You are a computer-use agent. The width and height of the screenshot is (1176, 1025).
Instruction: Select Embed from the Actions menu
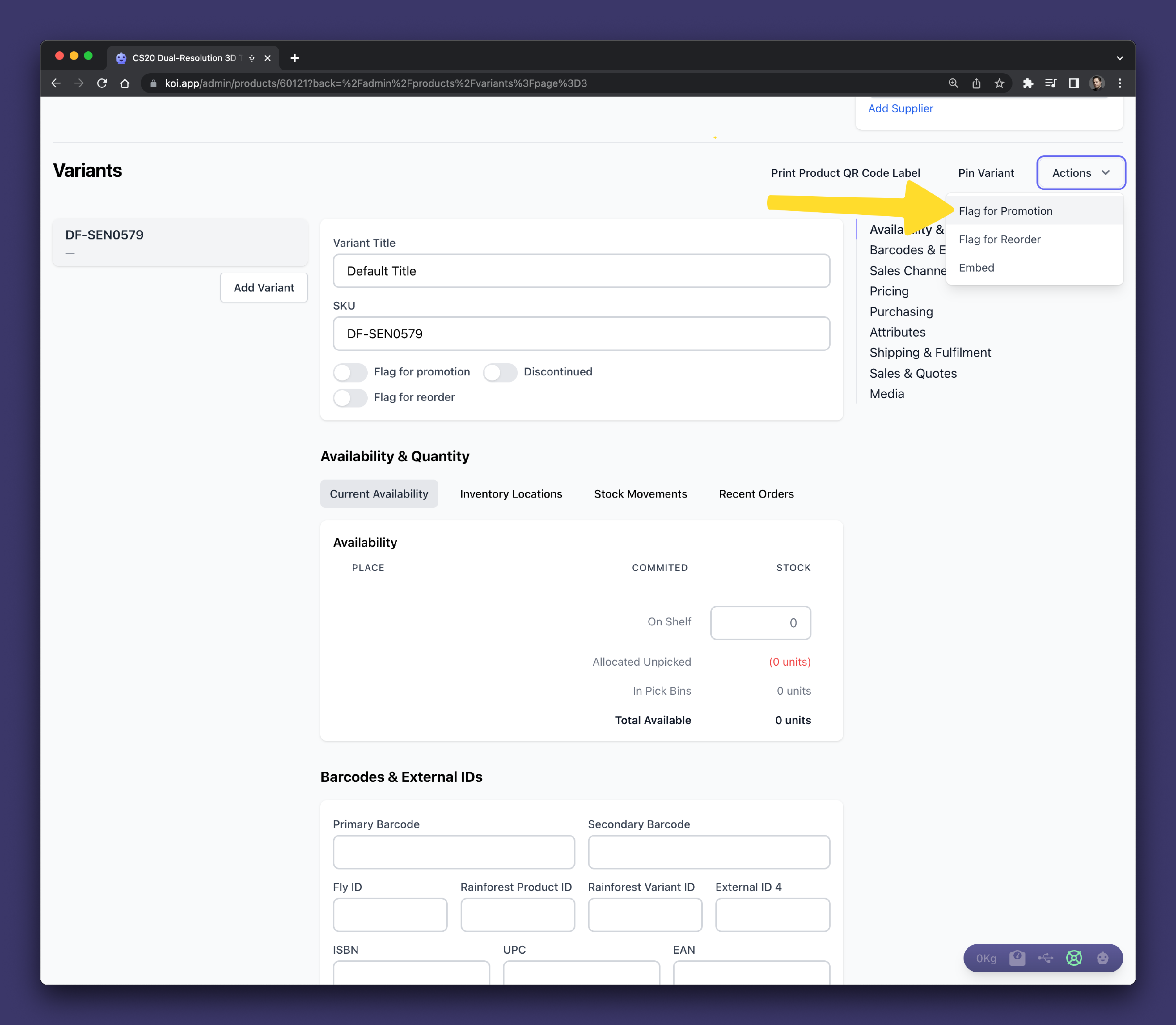pyautogui.click(x=976, y=268)
